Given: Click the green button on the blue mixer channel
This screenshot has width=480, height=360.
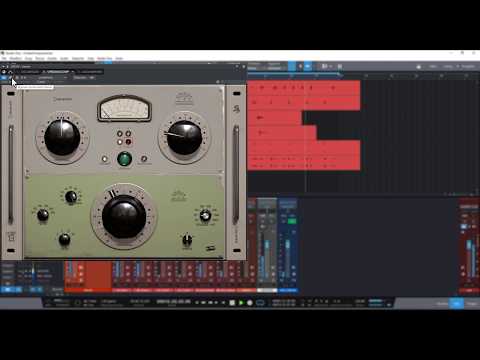Looking at the screenshot, I should click(x=292, y=221).
